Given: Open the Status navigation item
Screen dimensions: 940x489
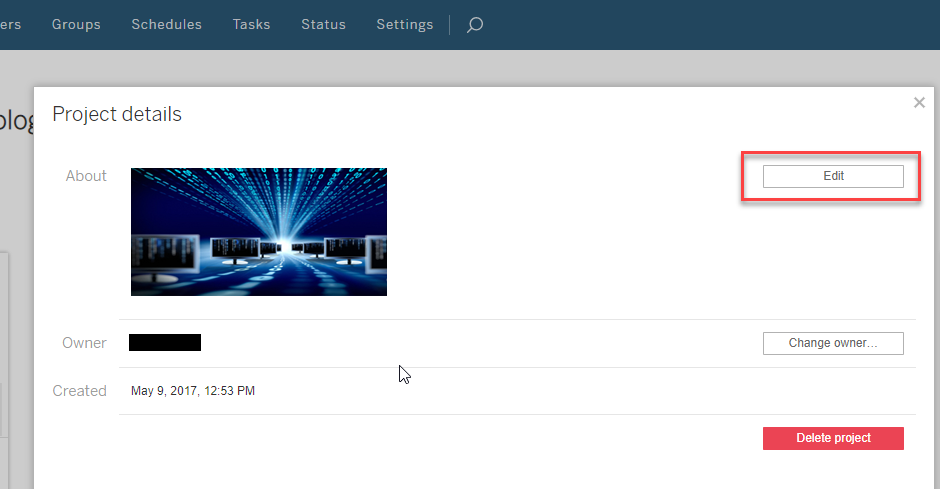Looking at the screenshot, I should (323, 24).
